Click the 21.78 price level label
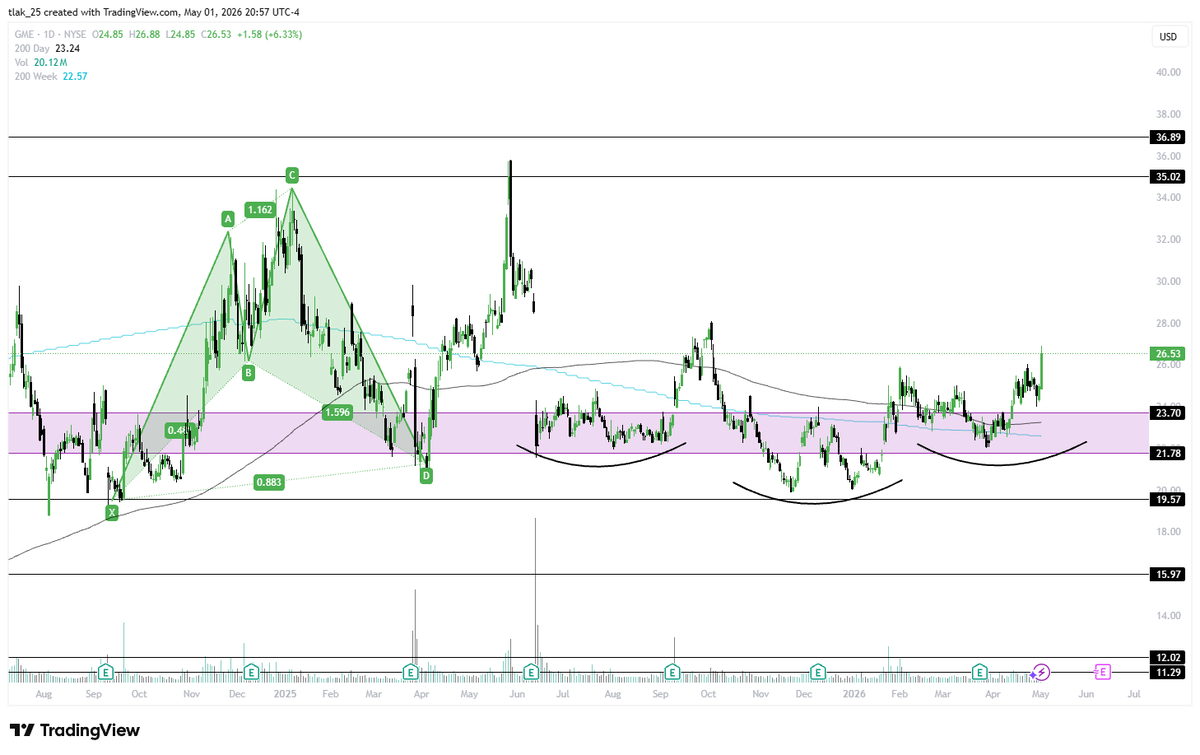 coord(1168,453)
